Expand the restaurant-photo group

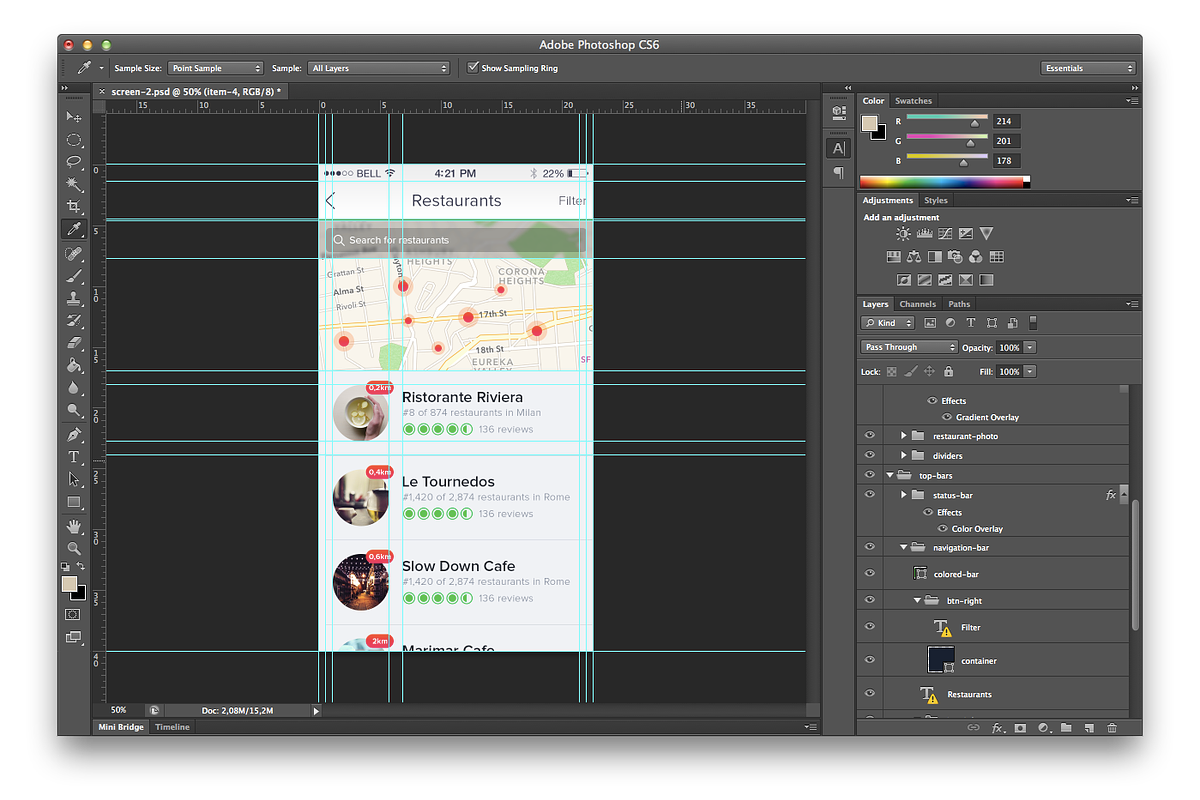[904, 436]
